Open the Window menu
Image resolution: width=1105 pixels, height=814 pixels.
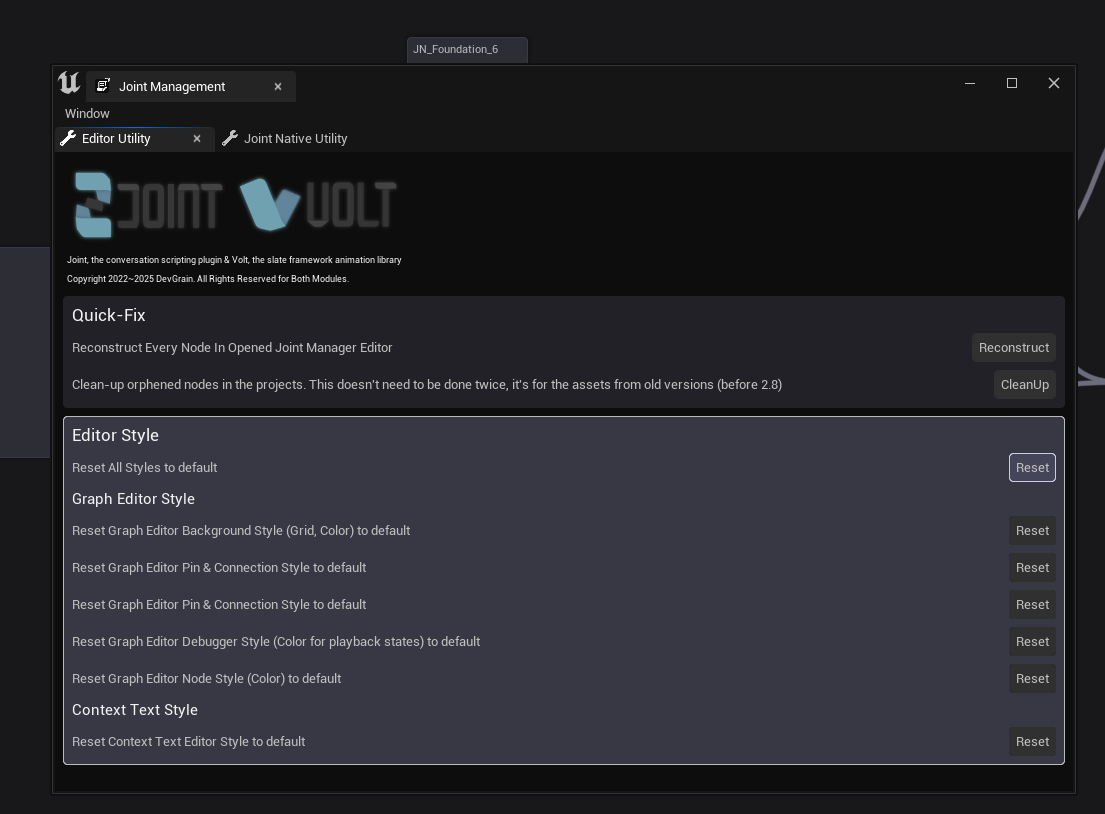point(87,114)
